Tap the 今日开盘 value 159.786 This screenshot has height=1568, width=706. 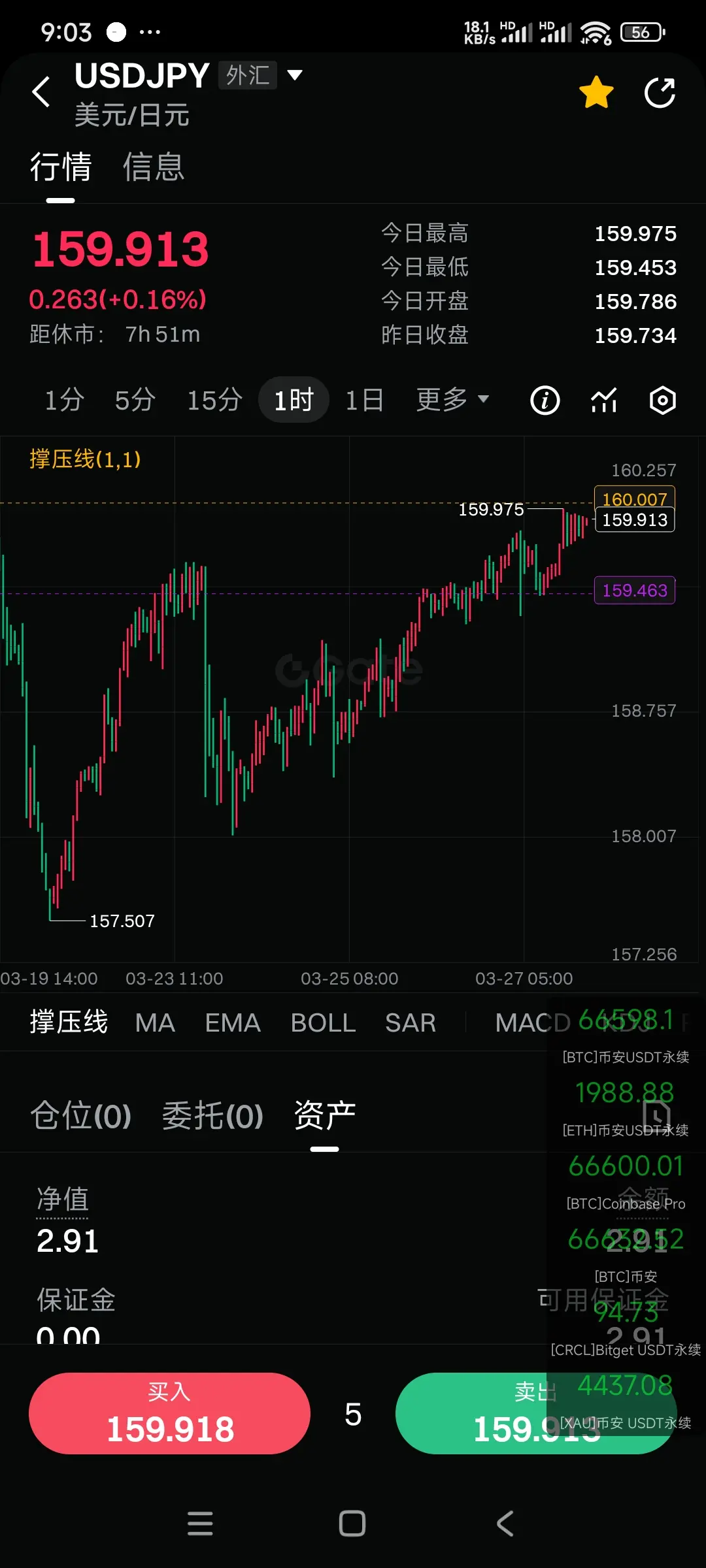click(635, 301)
